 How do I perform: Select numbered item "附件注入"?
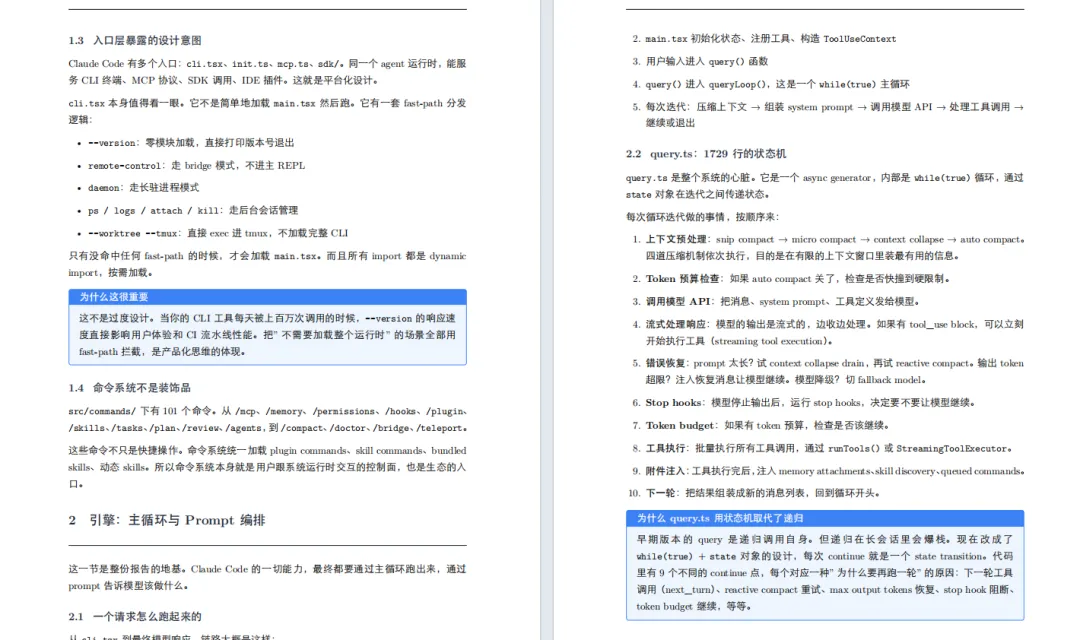point(828,471)
